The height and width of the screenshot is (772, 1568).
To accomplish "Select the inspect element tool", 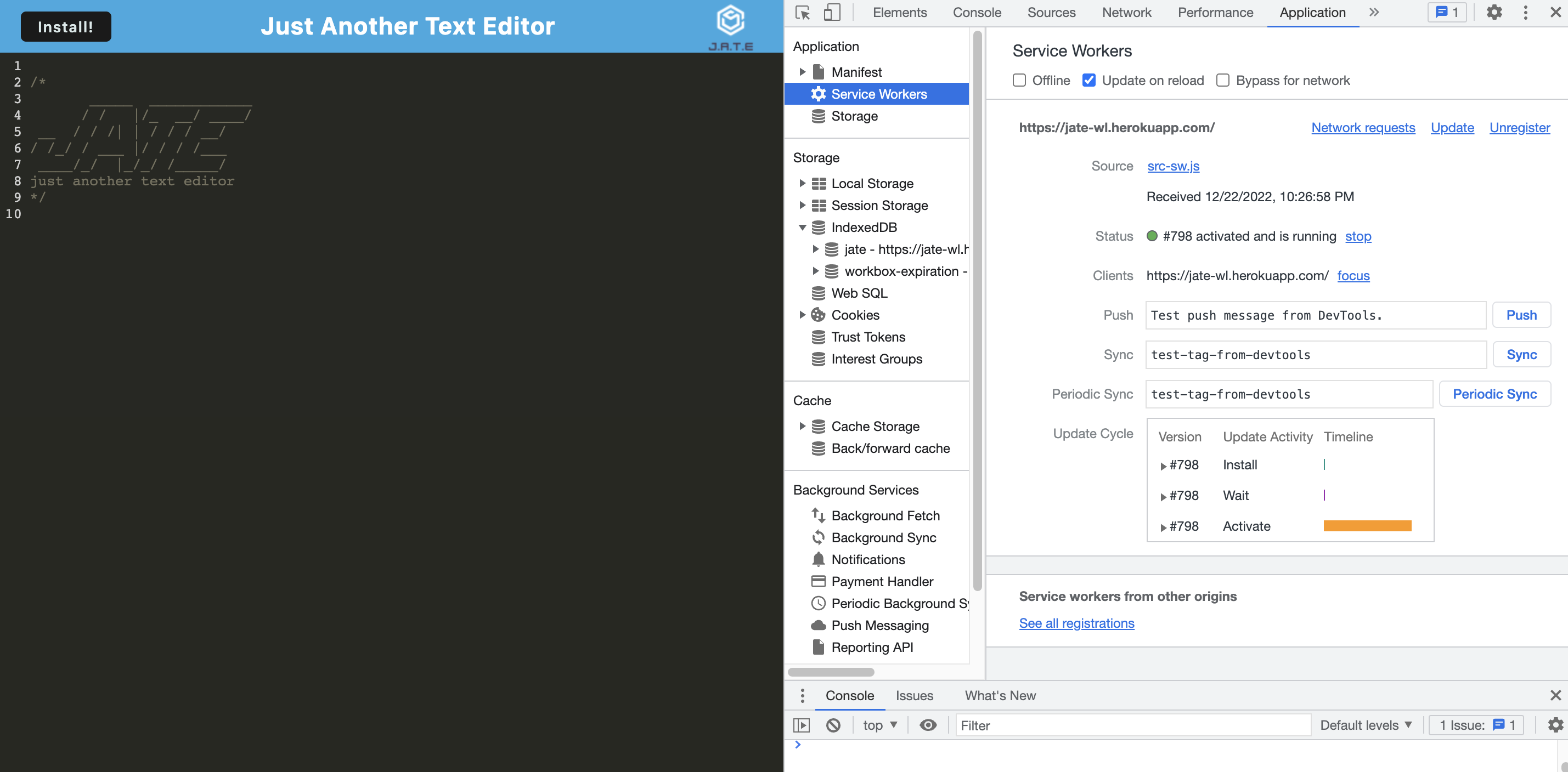I will (x=802, y=12).
